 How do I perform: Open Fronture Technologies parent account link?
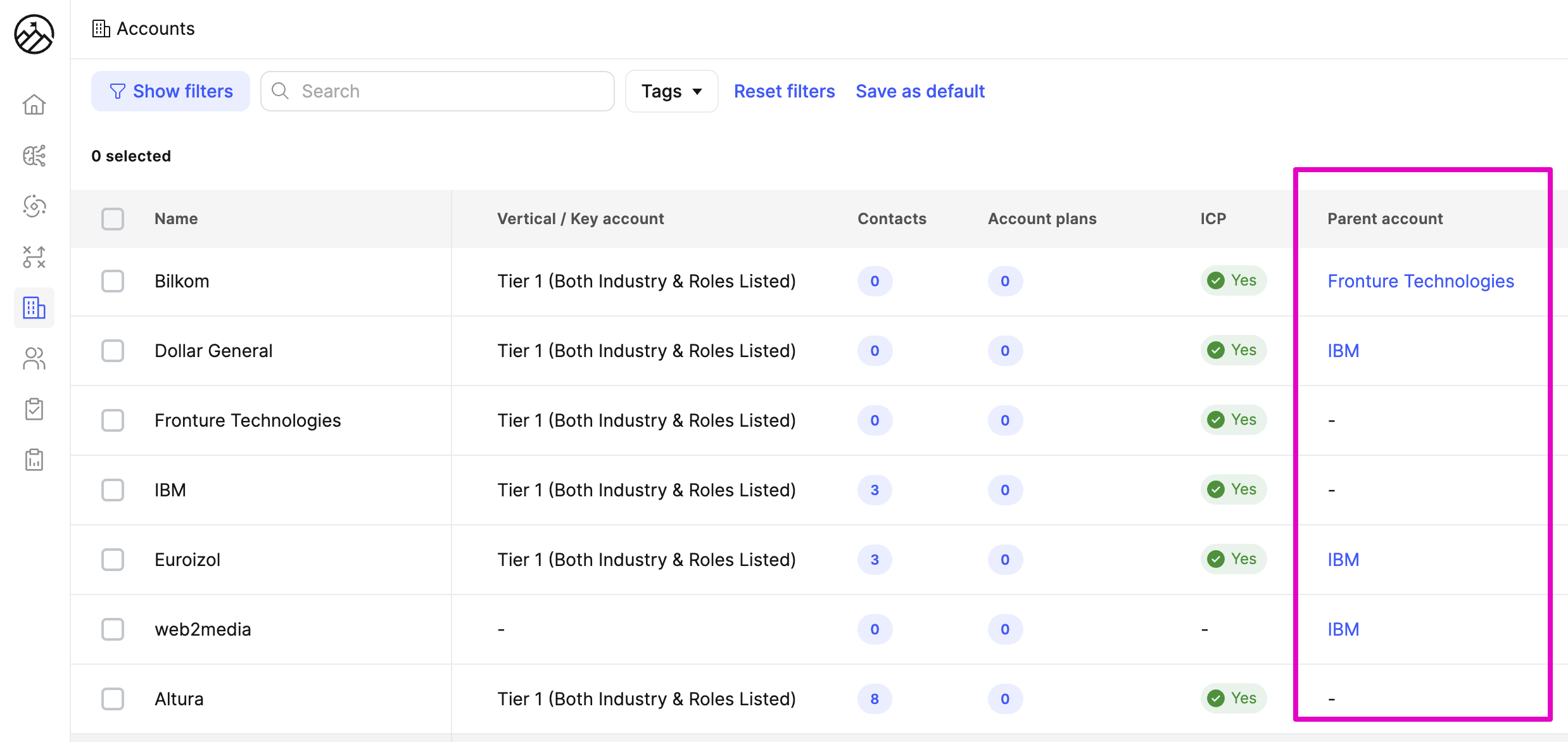(1420, 281)
